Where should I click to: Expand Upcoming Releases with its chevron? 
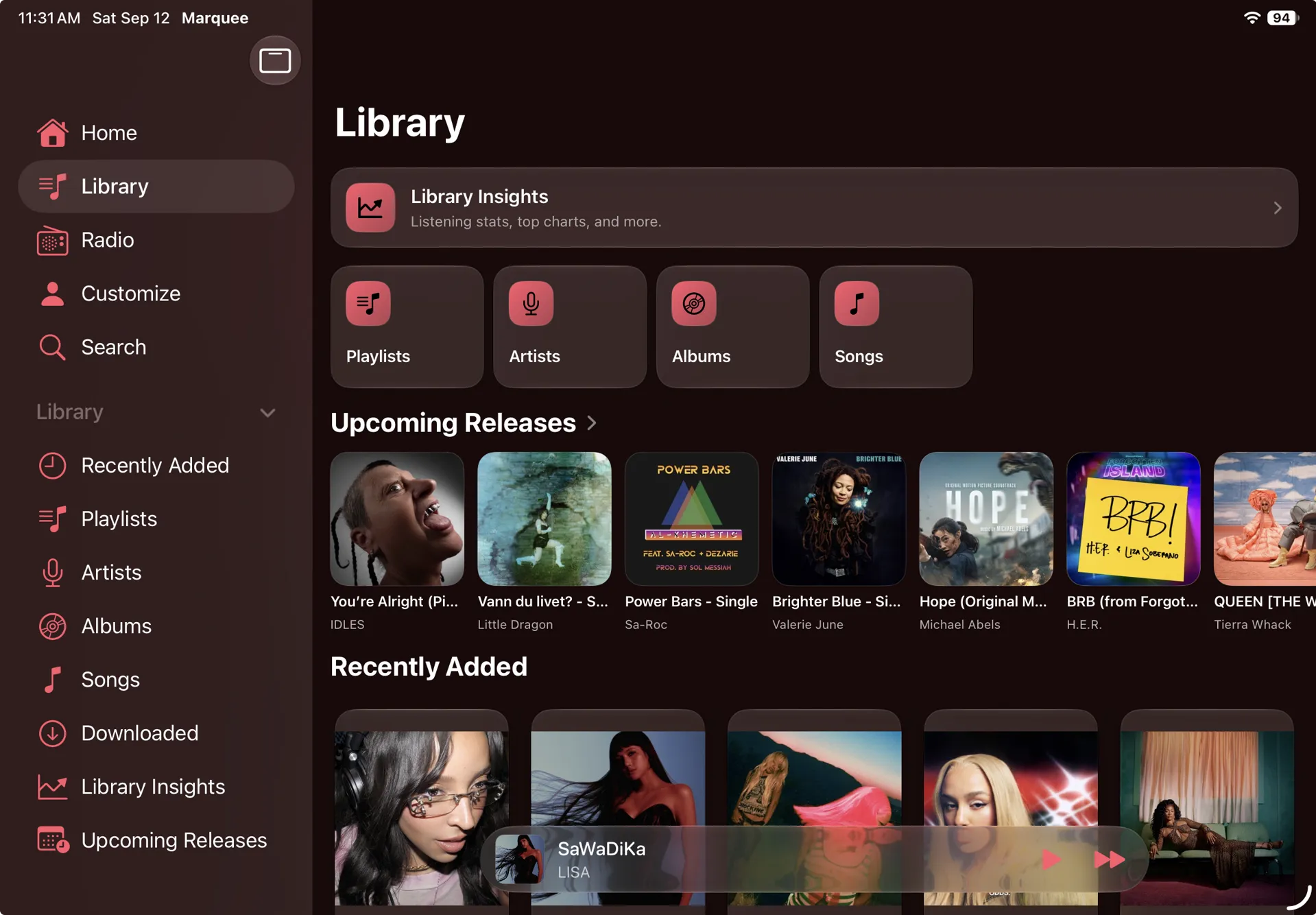pos(592,423)
